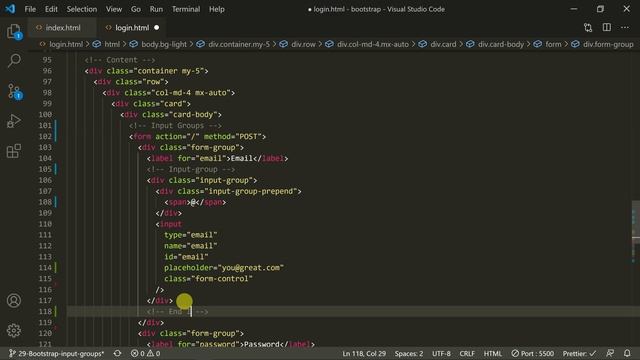Click the VS Code logo icon
This screenshot has width=640, height=360.
tap(10, 9)
